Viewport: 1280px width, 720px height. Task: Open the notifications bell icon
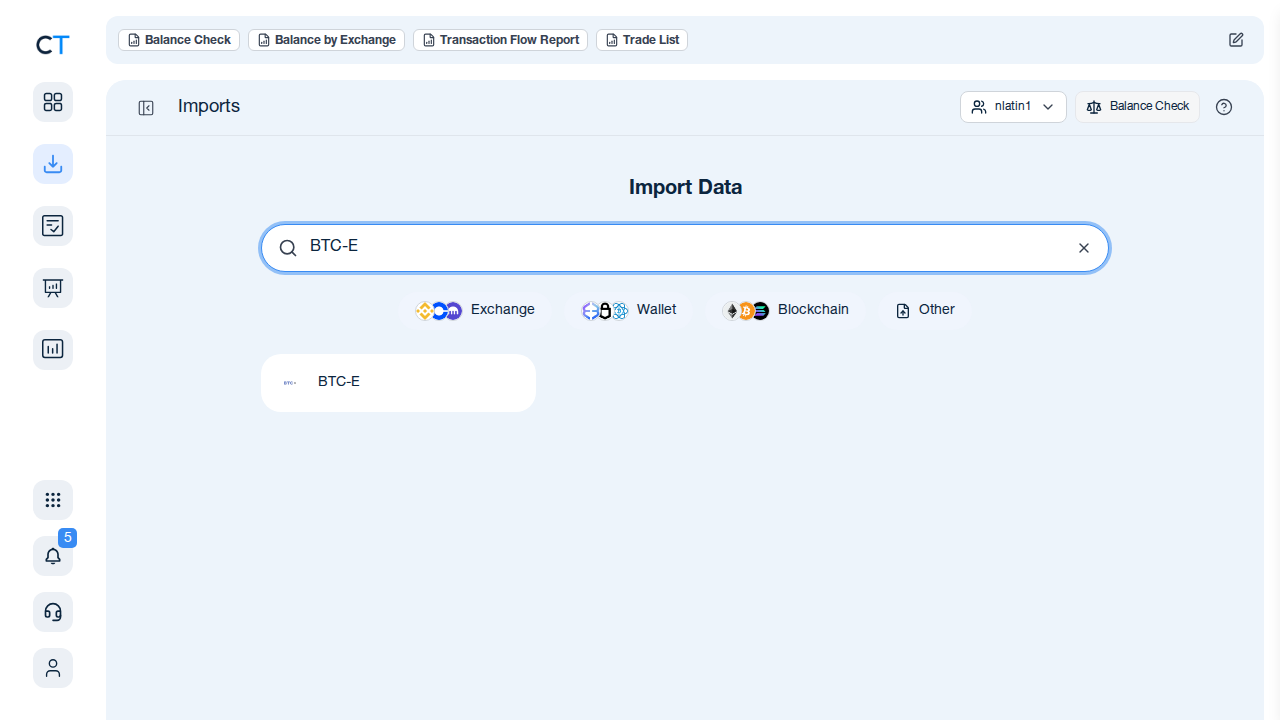coord(53,556)
